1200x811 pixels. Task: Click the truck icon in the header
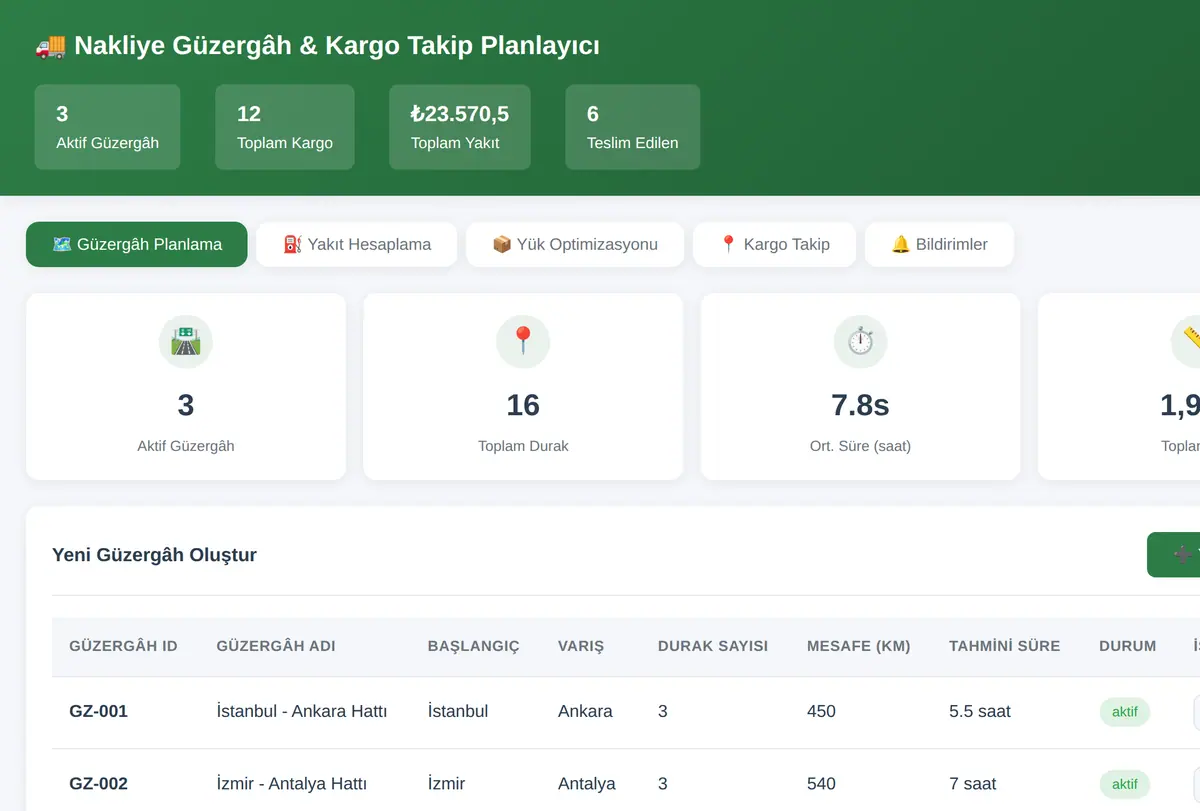coord(50,46)
